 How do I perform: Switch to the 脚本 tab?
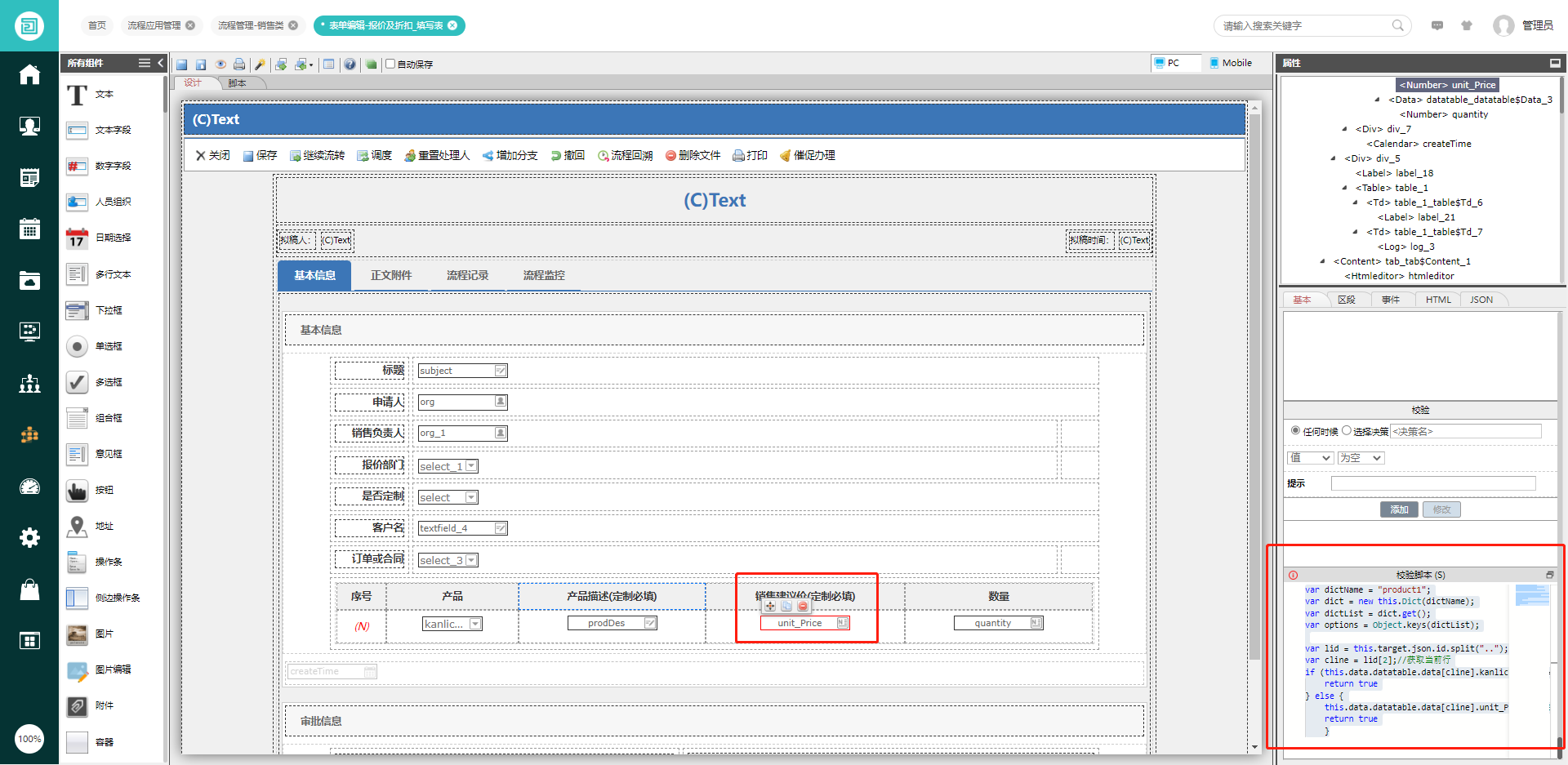click(x=238, y=82)
